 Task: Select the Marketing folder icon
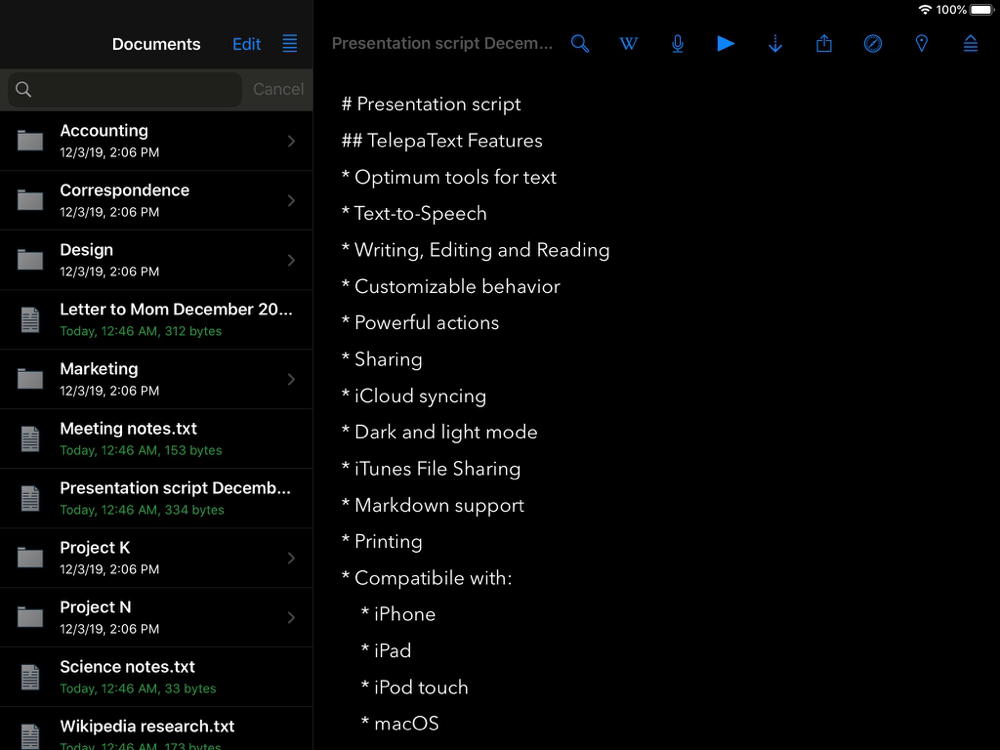30,379
